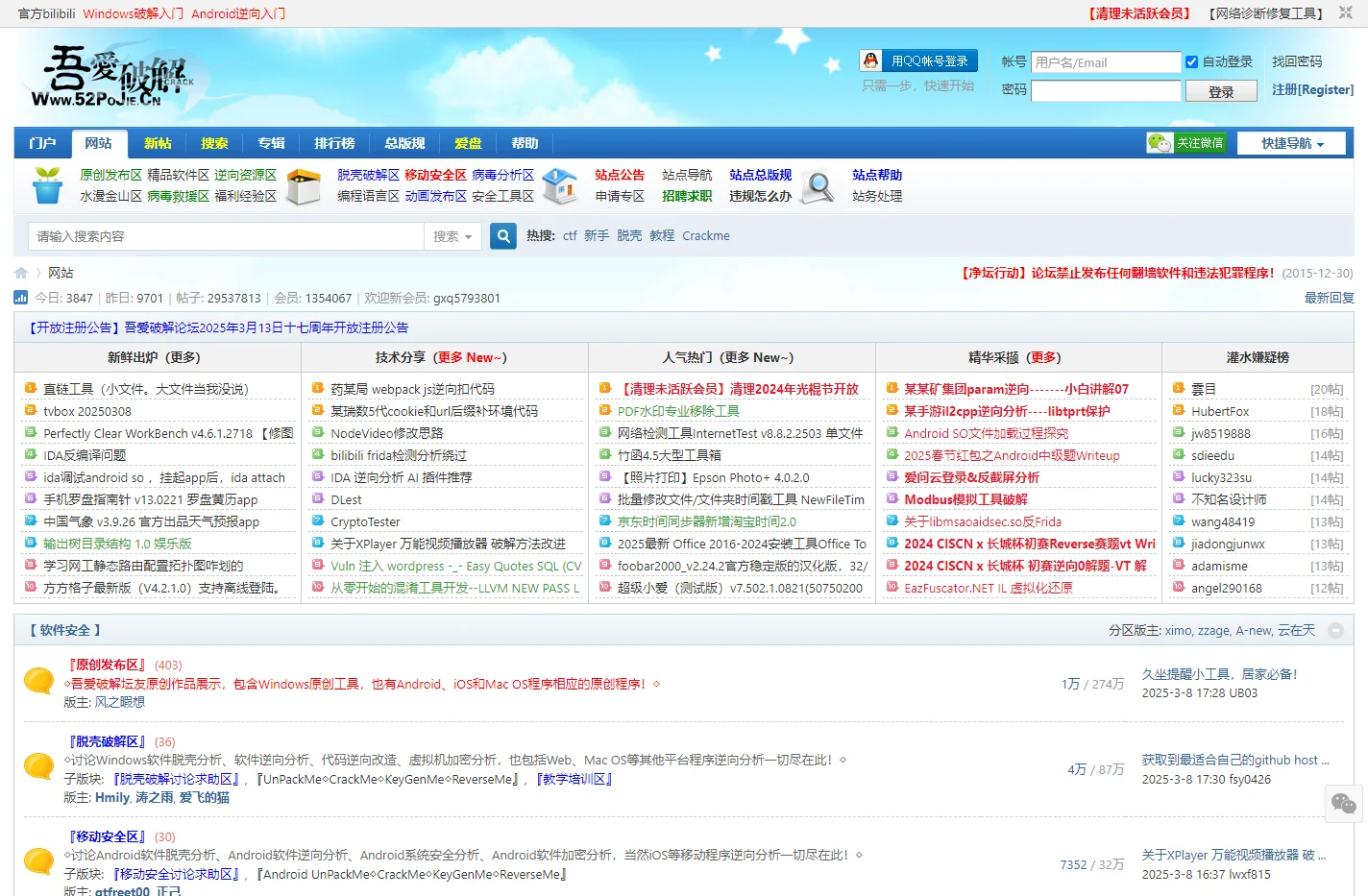The image size is (1368, 896).
Task: Click the house notice board icon
Action: click(560, 185)
